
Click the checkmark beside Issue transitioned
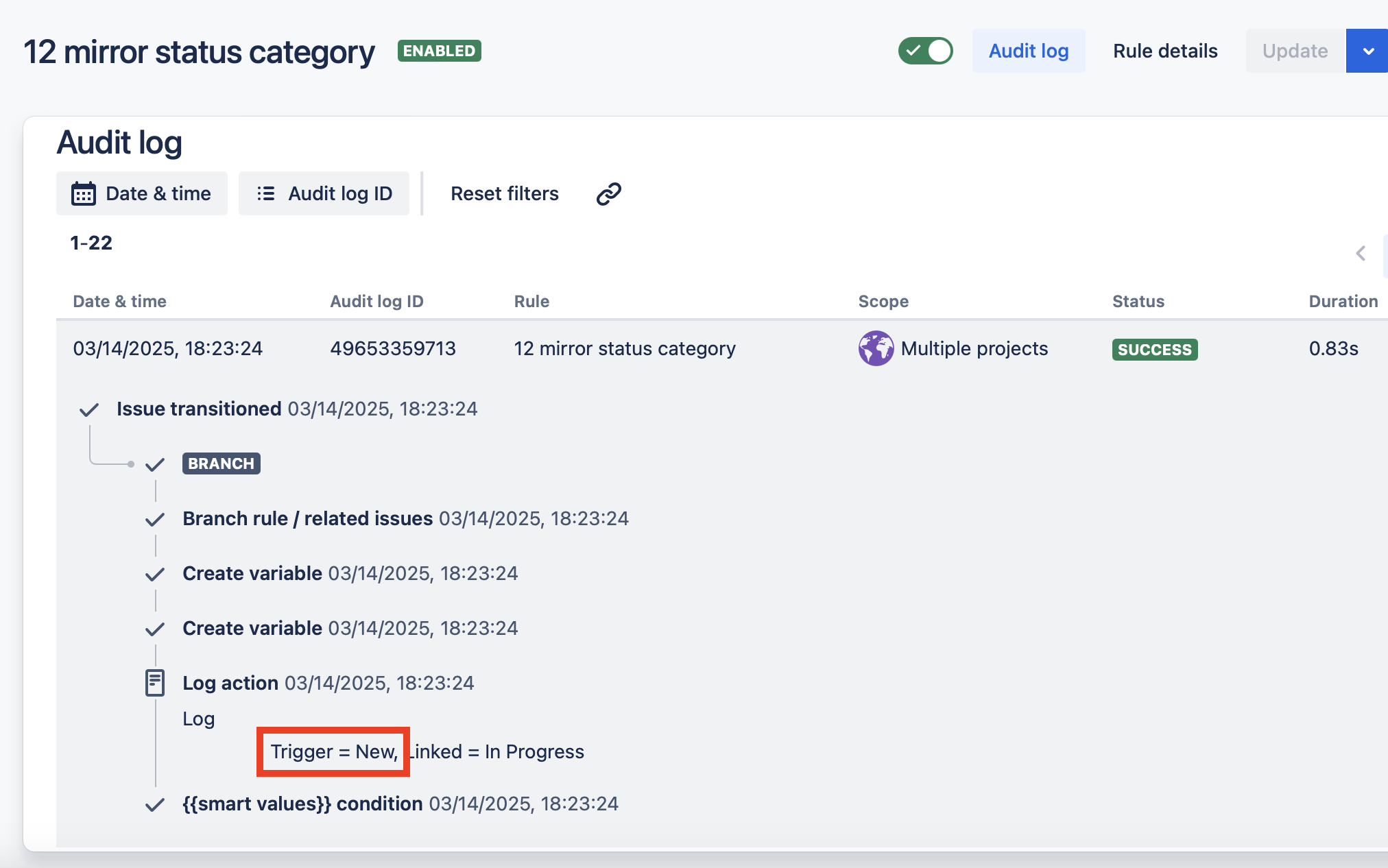tap(89, 410)
